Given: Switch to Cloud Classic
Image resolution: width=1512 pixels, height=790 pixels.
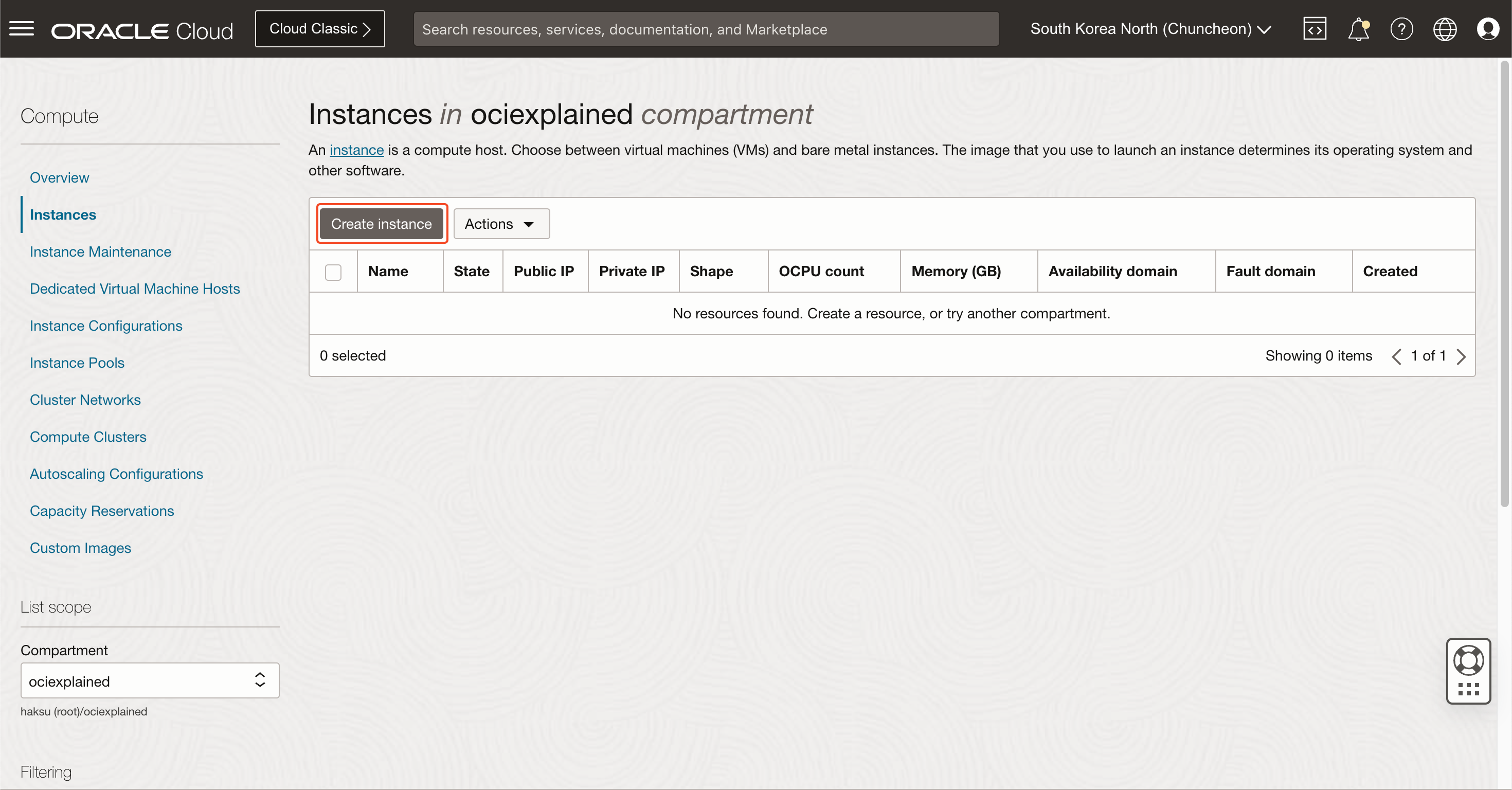Looking at the screenshot, I should point(320,29).
